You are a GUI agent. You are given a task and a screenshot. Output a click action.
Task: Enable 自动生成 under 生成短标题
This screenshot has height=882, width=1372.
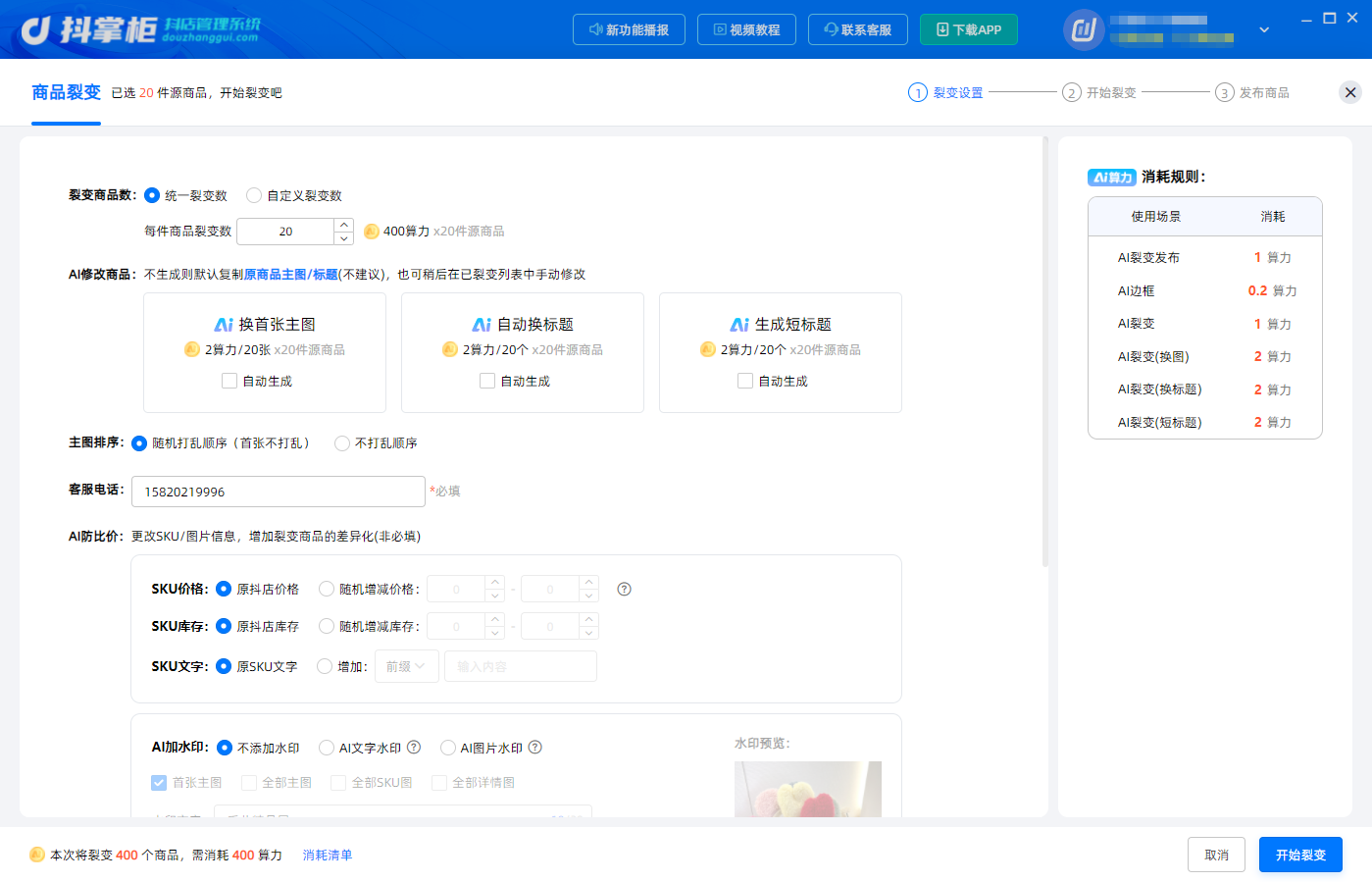point(745,381)
